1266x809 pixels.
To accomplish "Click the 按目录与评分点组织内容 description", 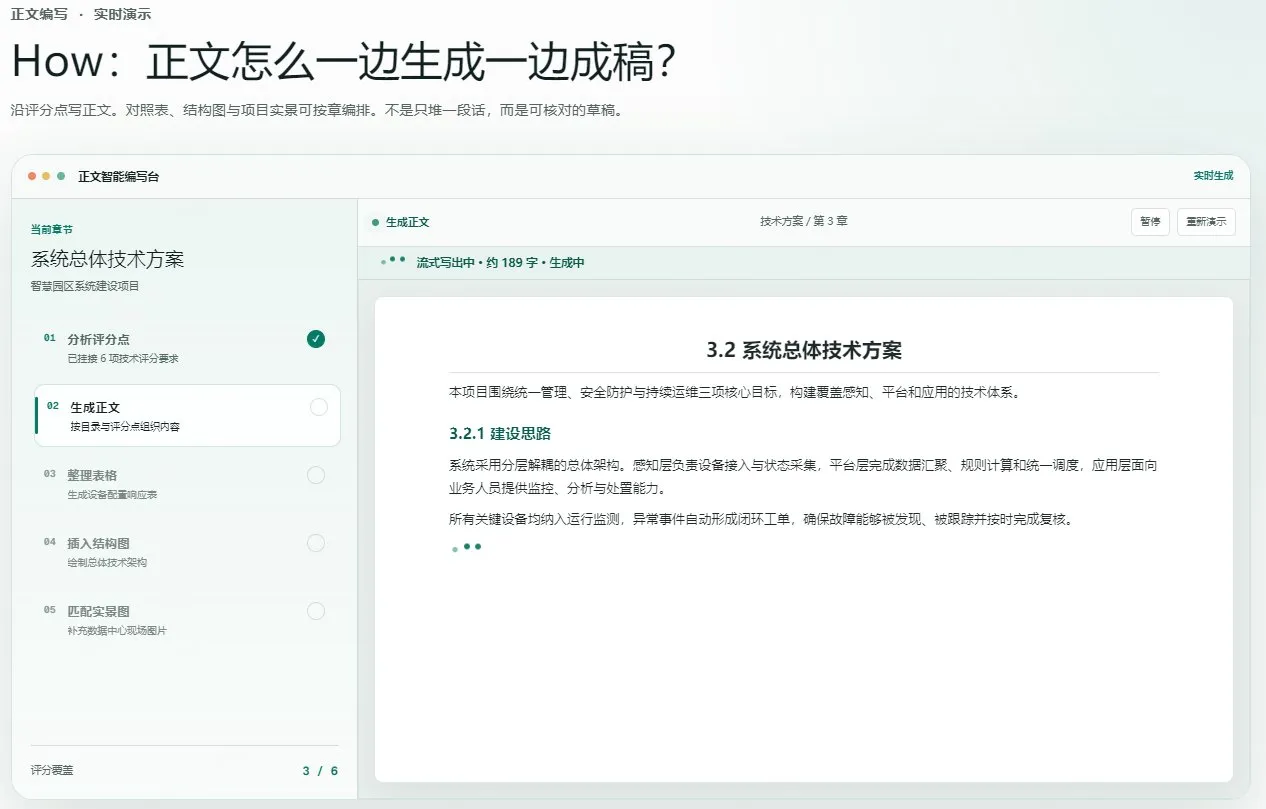I will [x=125, y=426].
